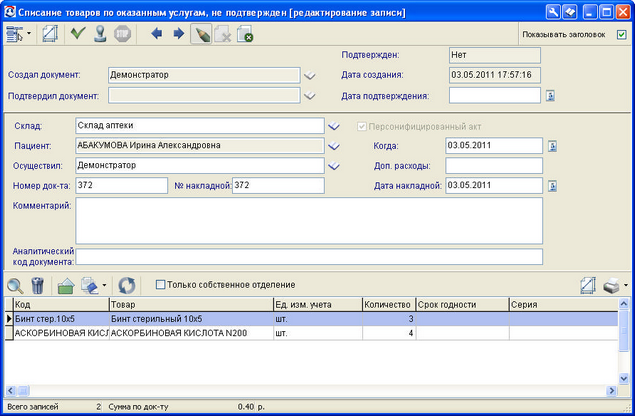The width and height of the screenshot is (635, 416).
Task: Expand dropdown arrow beside copy documents icon
Action: coord(104,285)
